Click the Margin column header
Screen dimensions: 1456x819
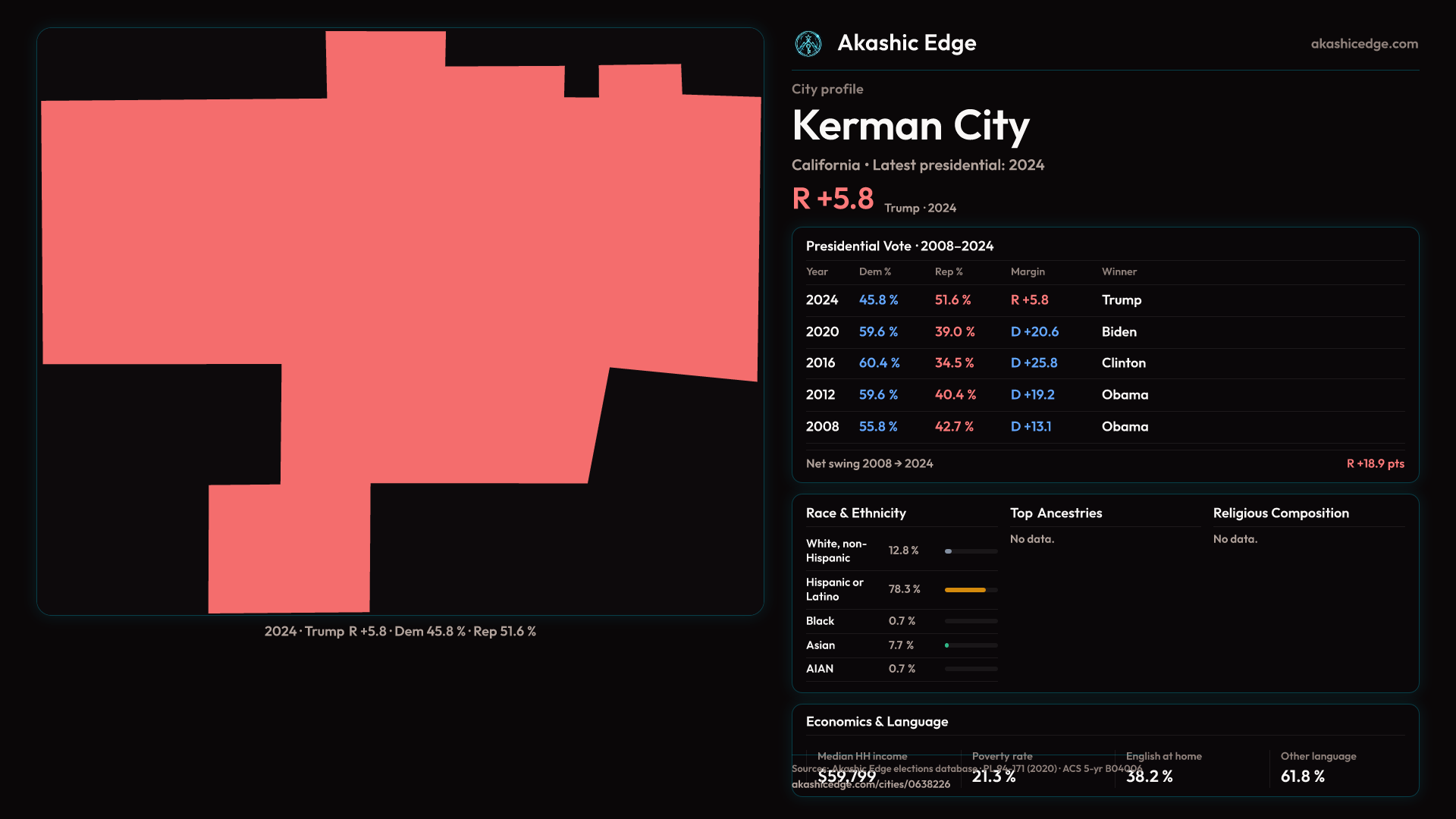1027,271
